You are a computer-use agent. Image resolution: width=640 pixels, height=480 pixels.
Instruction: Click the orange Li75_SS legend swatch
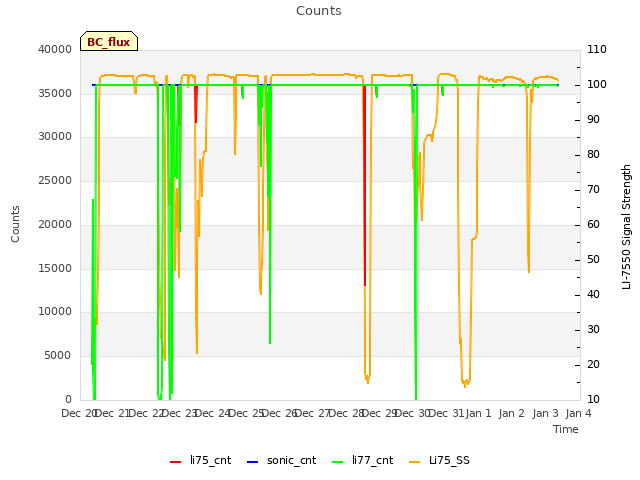(414, 462)
